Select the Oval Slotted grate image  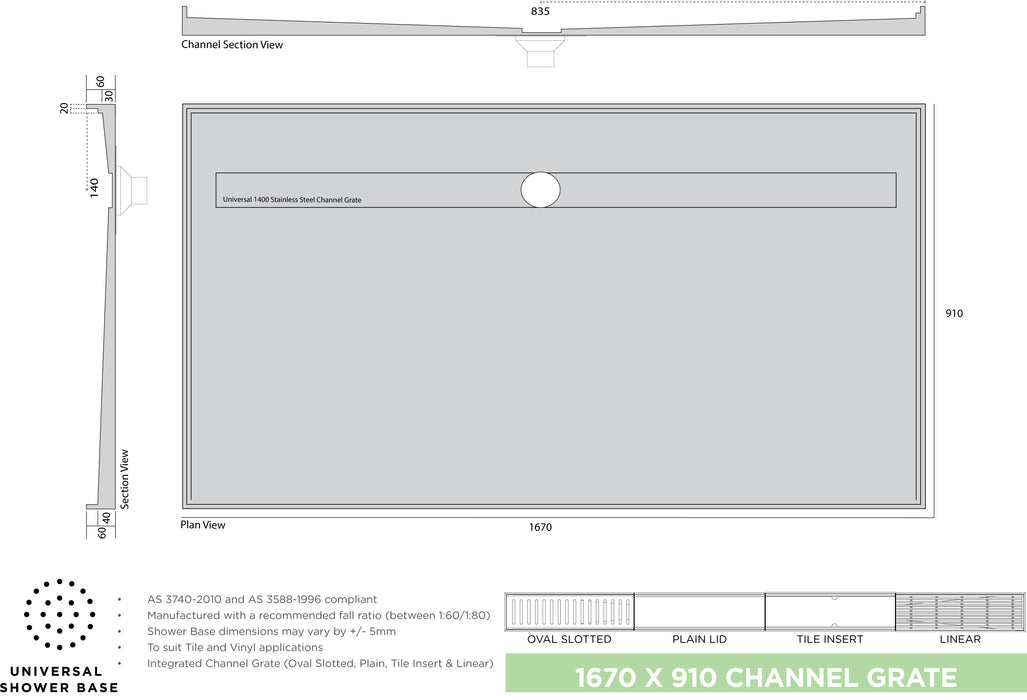coord(569,611)
